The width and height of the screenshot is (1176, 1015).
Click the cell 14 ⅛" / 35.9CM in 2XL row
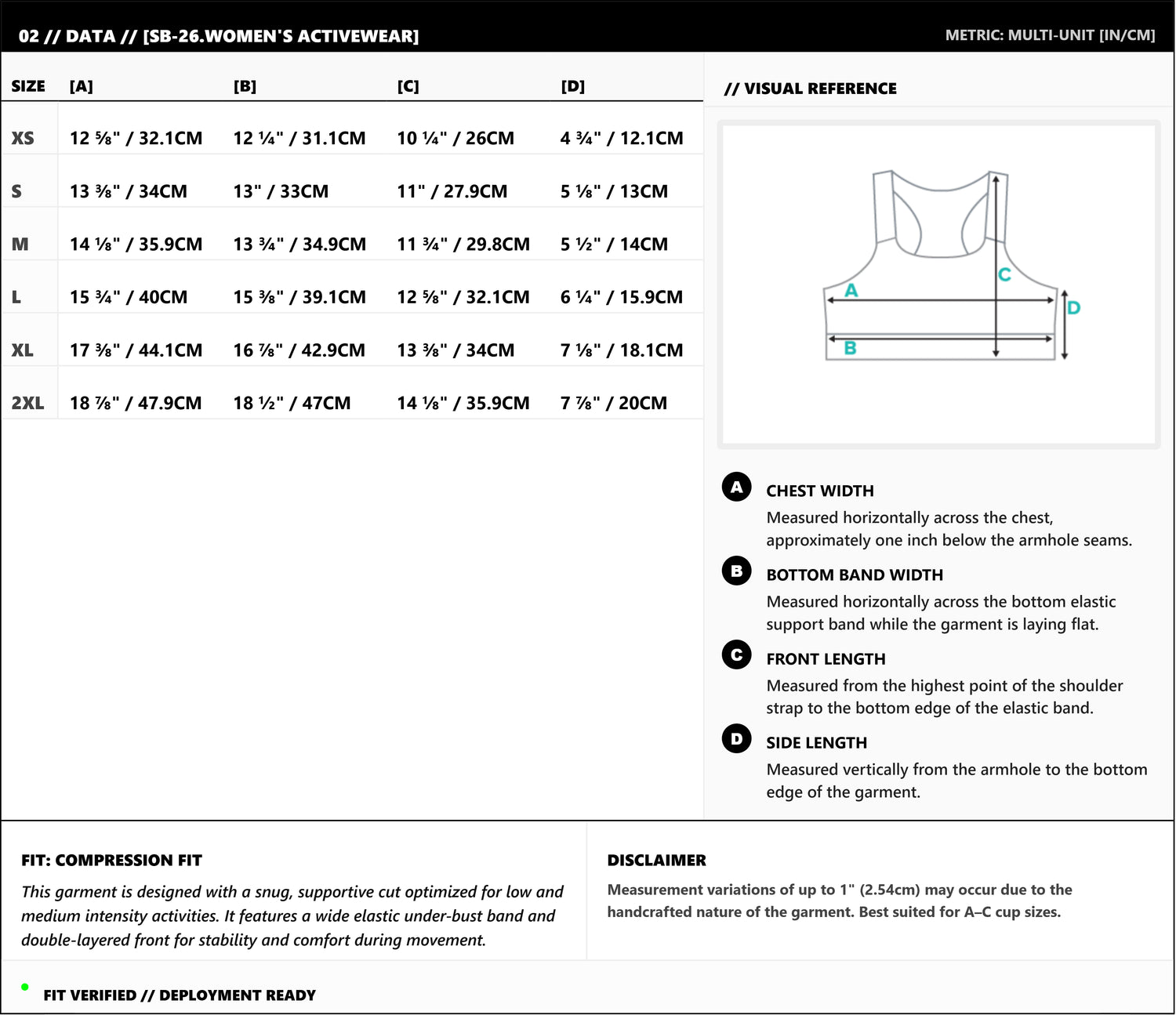pyautogui.click(x=463, y=403)
